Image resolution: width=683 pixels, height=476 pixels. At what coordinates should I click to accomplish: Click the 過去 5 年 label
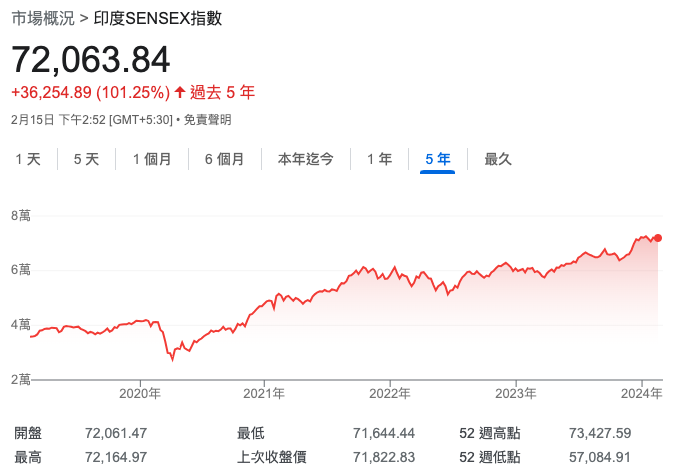(x=222, y=92)
